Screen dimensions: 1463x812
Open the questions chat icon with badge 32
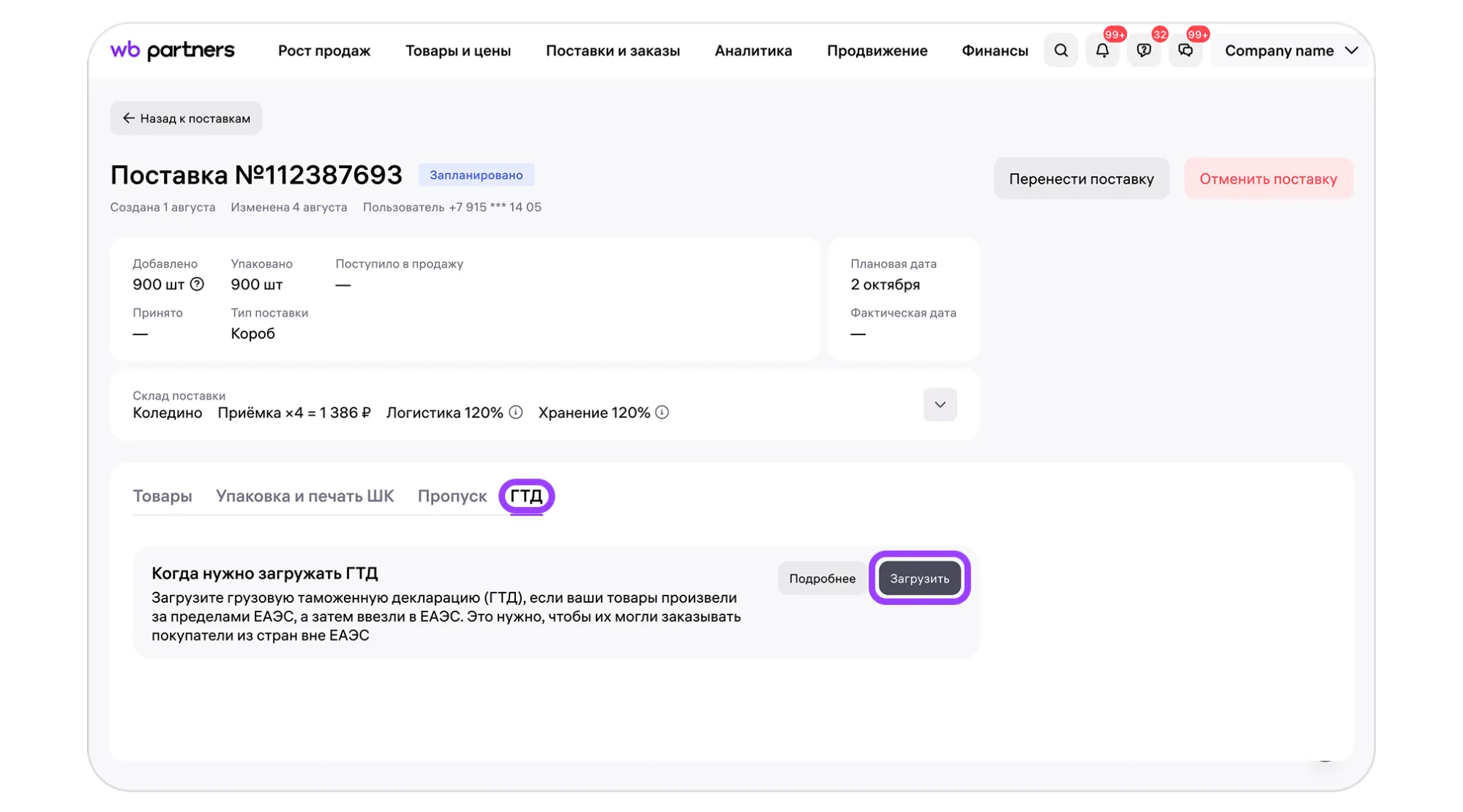click(x=1144, y=50)
